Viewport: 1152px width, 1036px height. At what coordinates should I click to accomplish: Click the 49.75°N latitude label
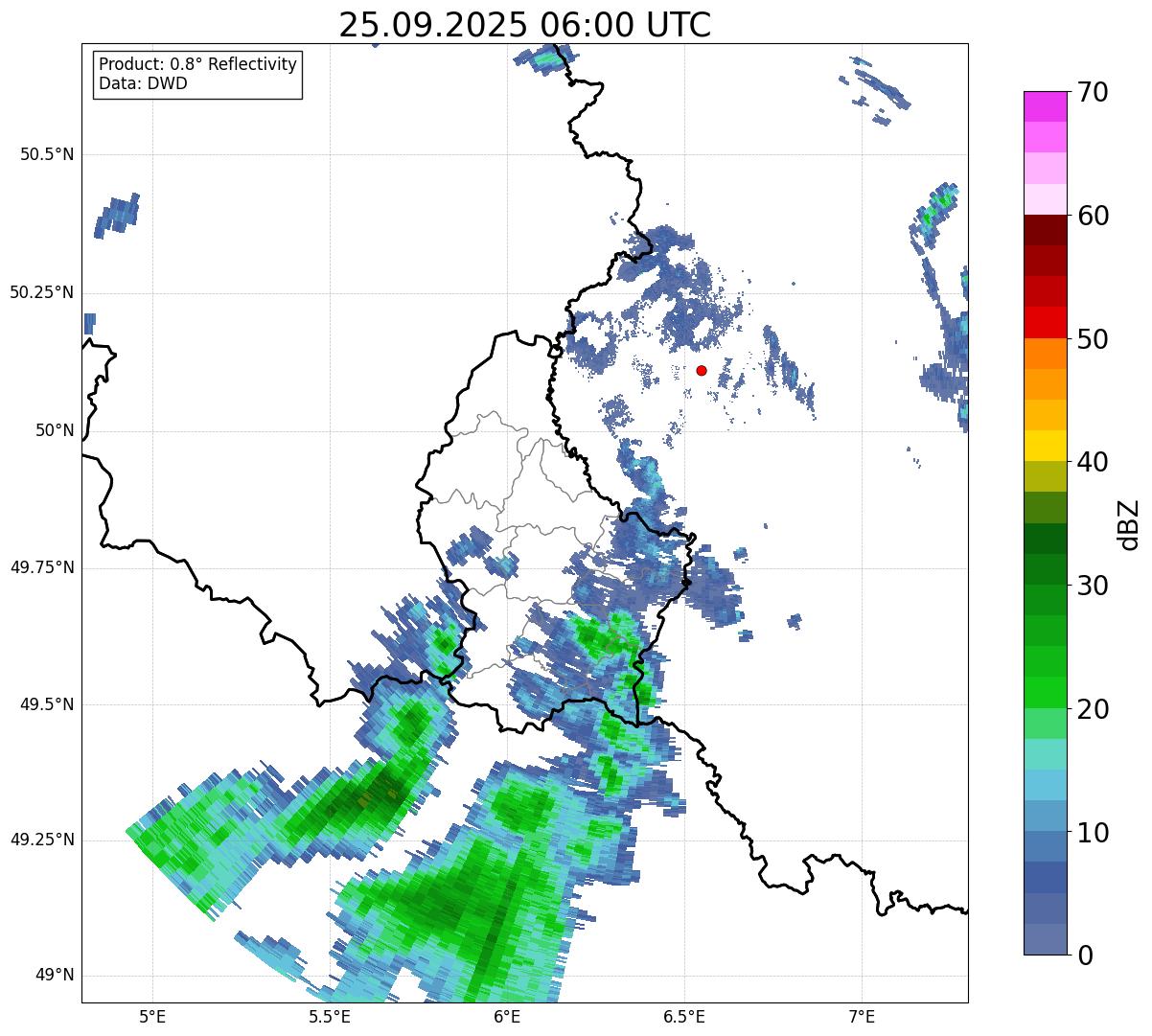(x=42, y=567)
